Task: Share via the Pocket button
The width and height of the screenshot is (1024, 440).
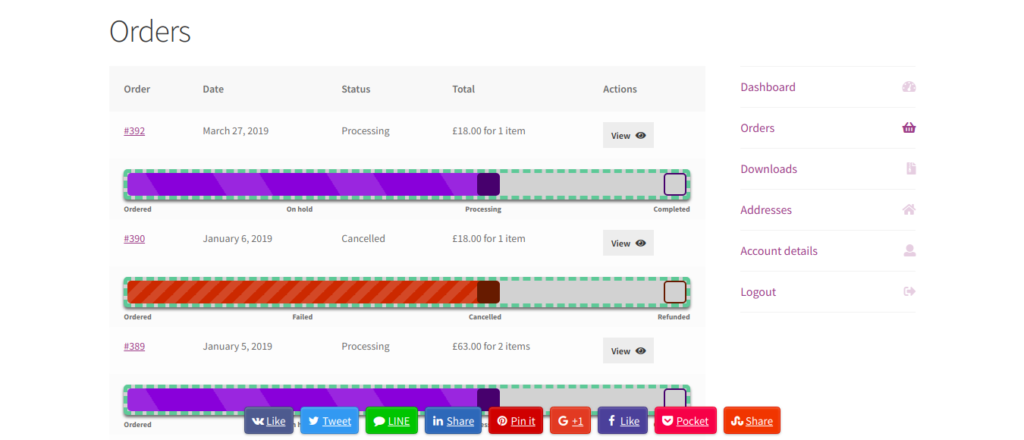Action: pyautogui.click(x=685, y=421)
